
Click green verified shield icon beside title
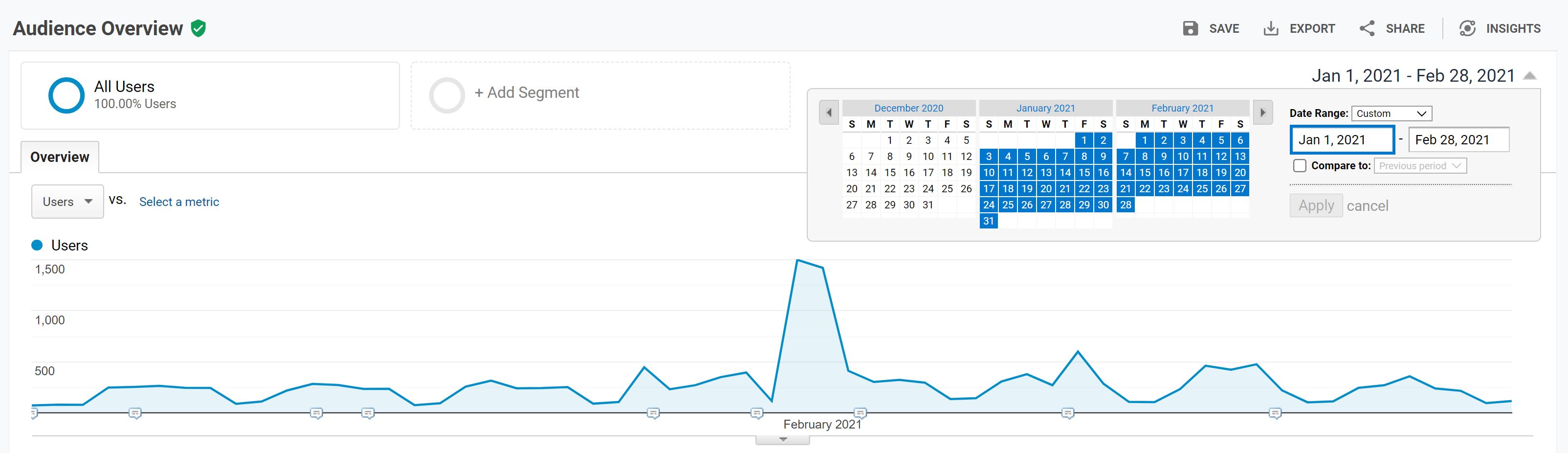click(199, 28)
